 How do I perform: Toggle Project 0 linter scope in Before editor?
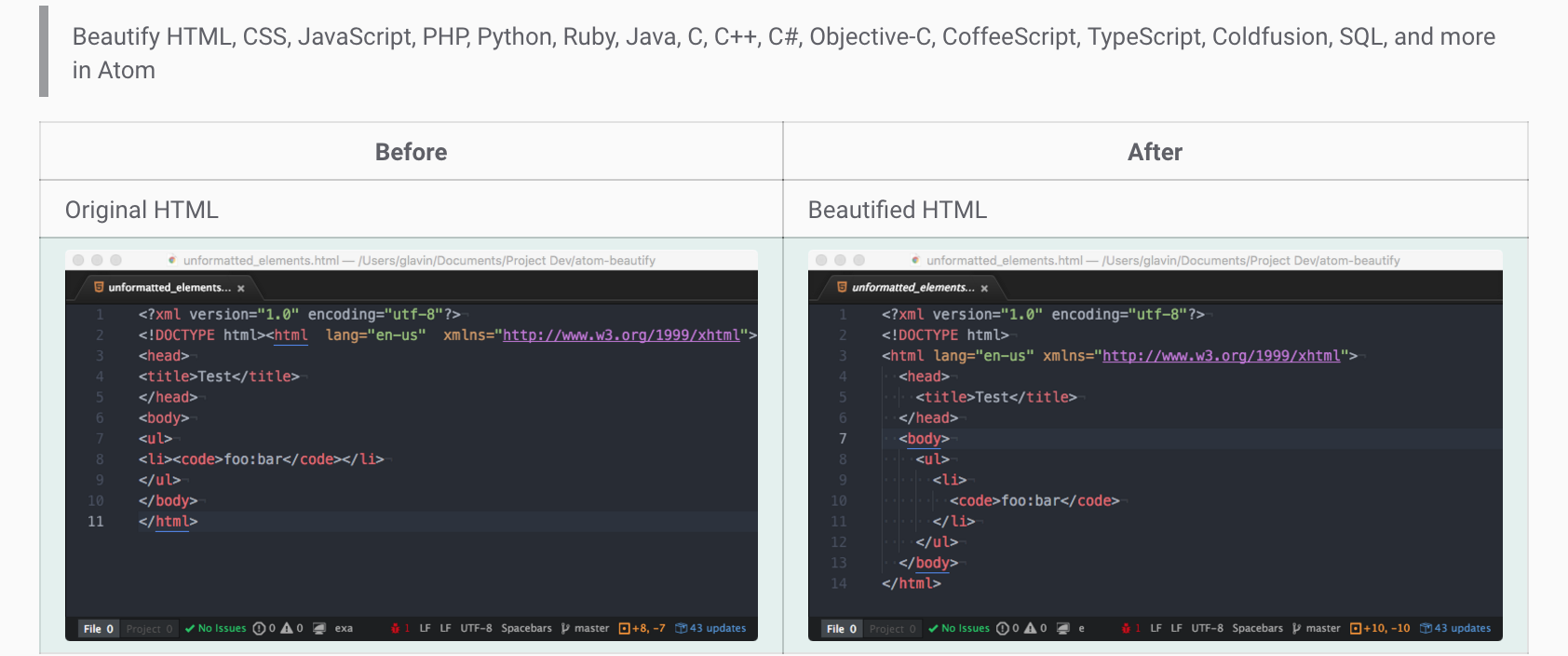tap(149, 628)
